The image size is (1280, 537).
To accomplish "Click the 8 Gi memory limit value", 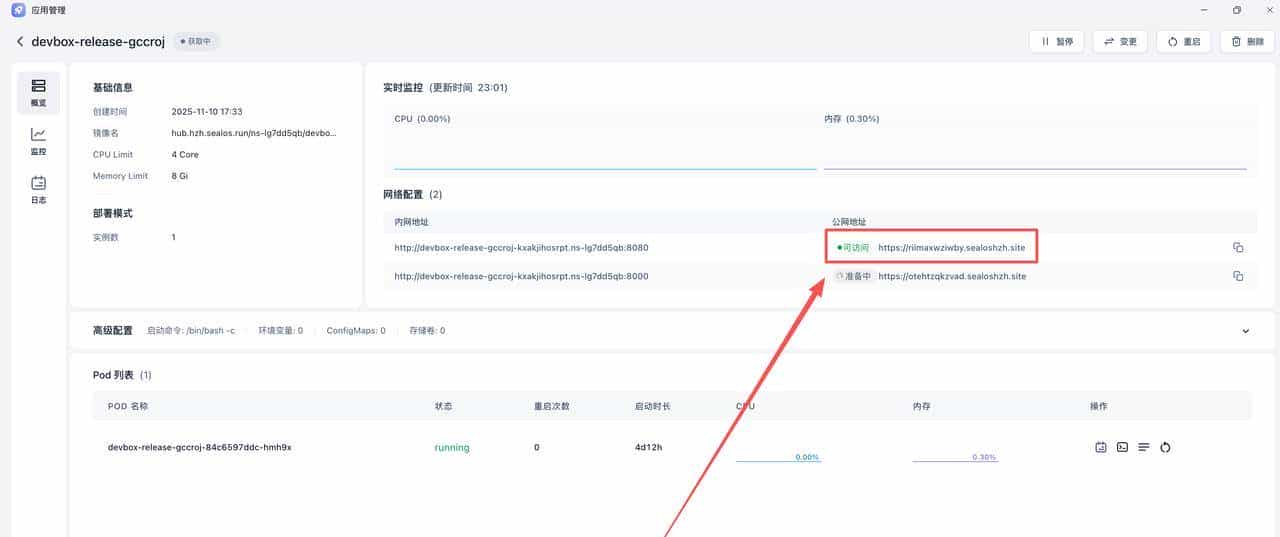I will pos(180,176).
